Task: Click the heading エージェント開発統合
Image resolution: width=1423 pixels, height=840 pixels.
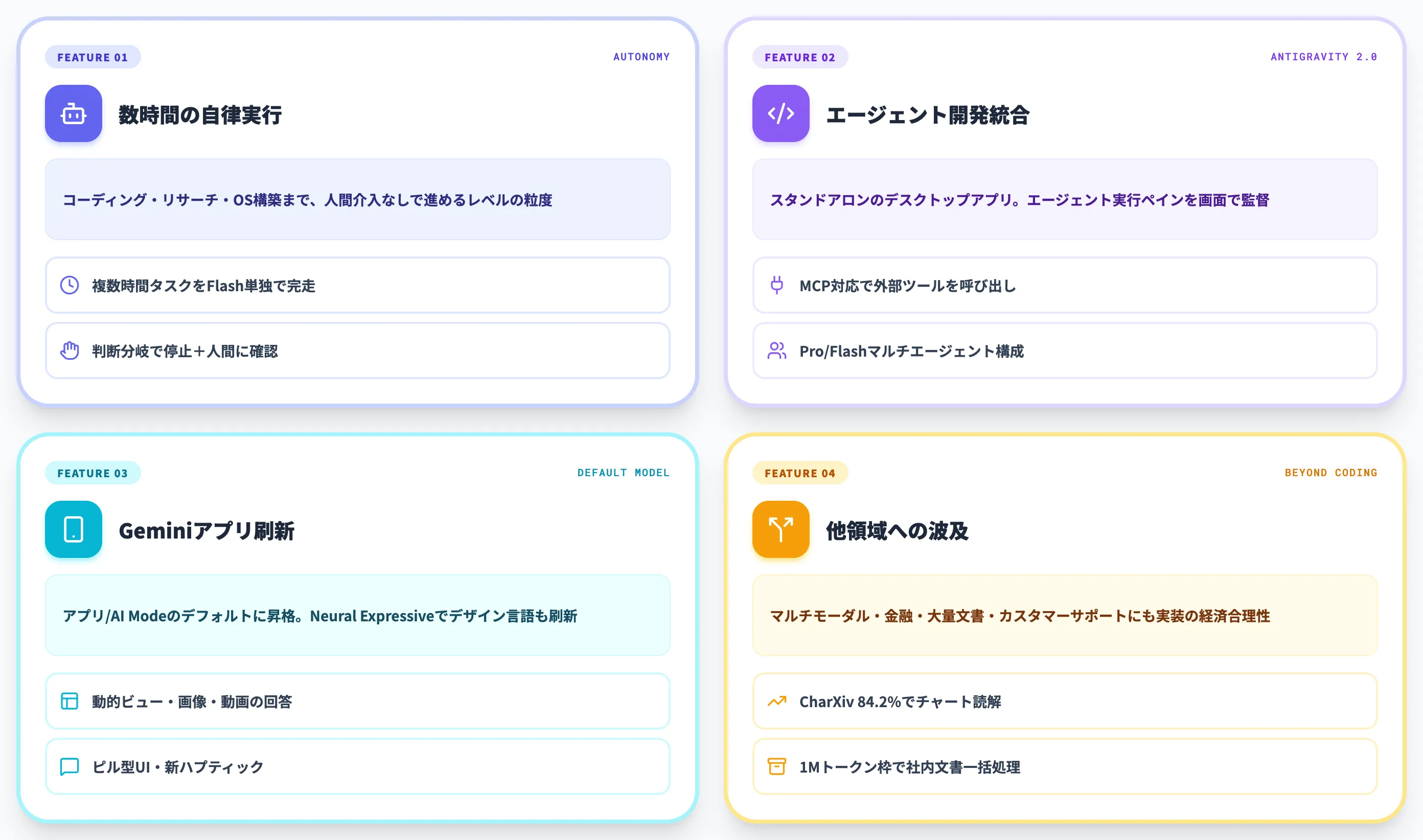Action: 928,115
